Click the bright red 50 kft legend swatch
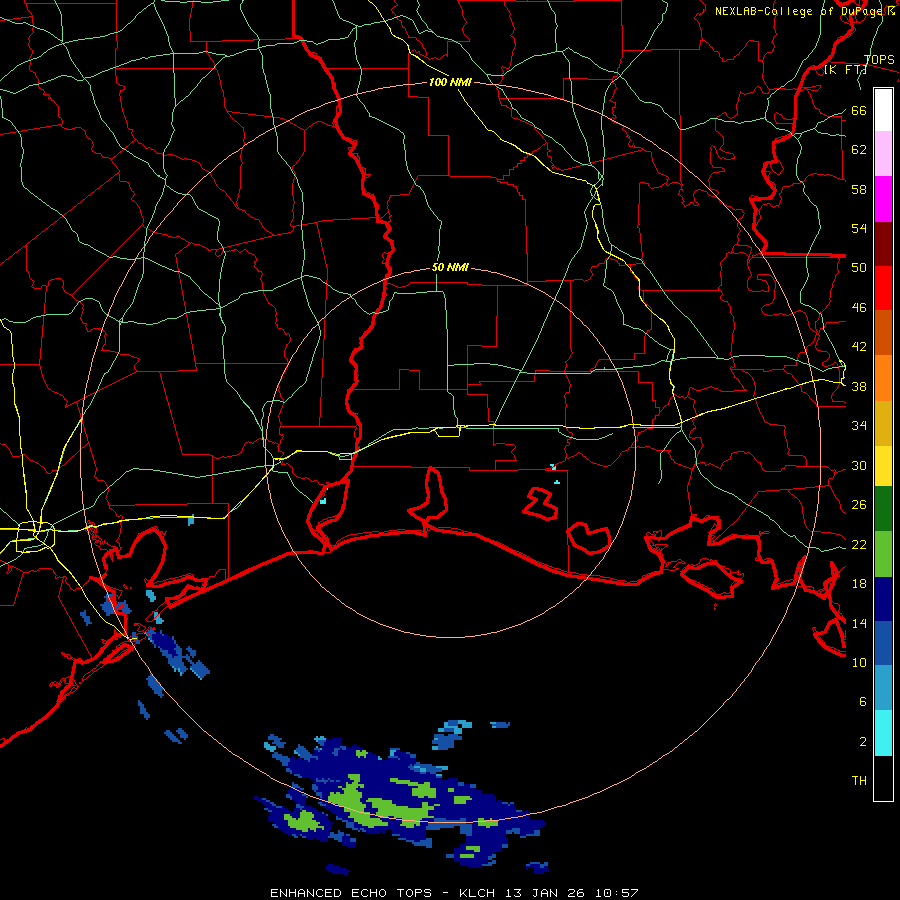This screenshot has width=900, height=900. click(x=883, y=288)
